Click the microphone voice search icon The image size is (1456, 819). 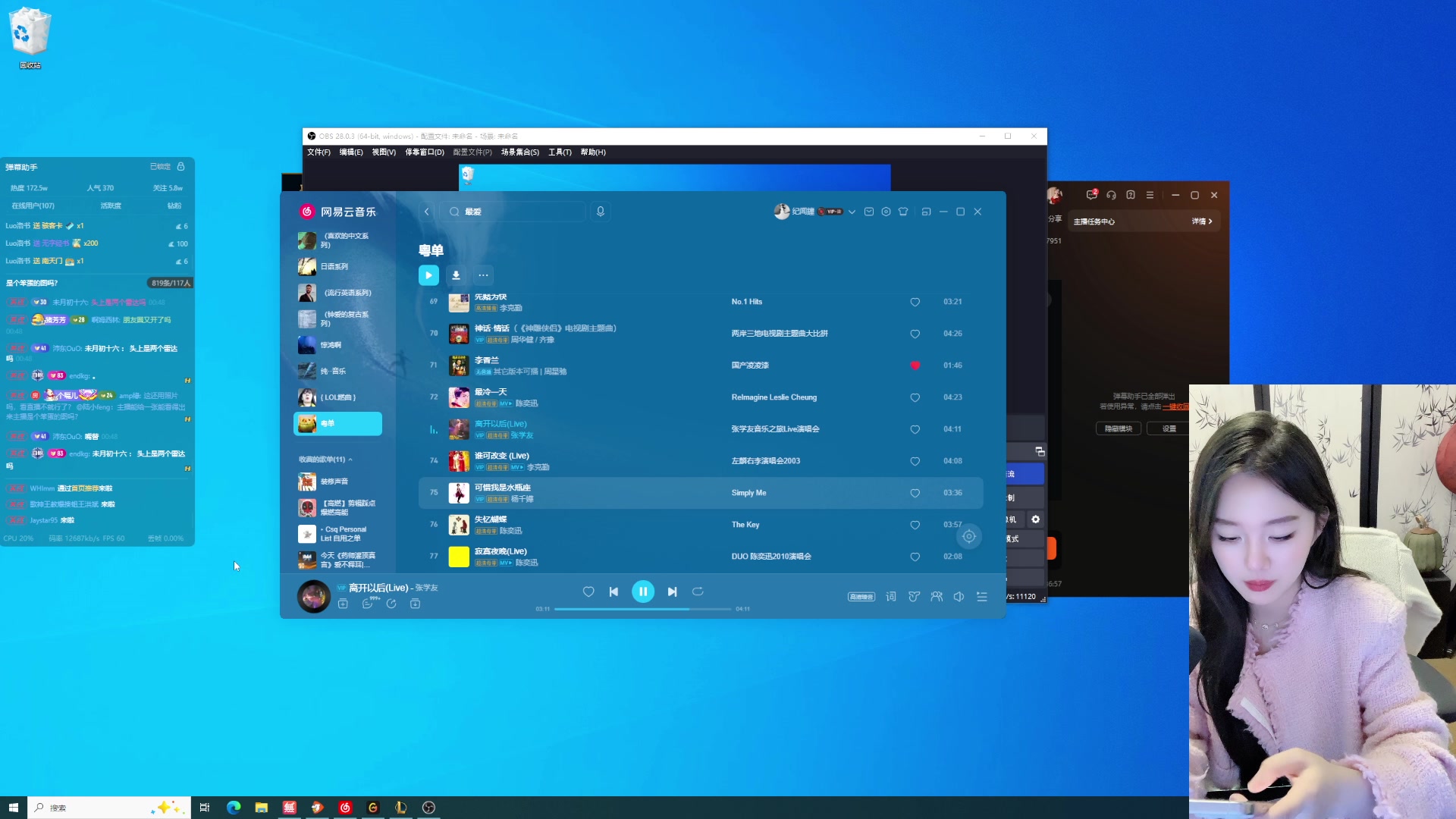click(601, 212)
